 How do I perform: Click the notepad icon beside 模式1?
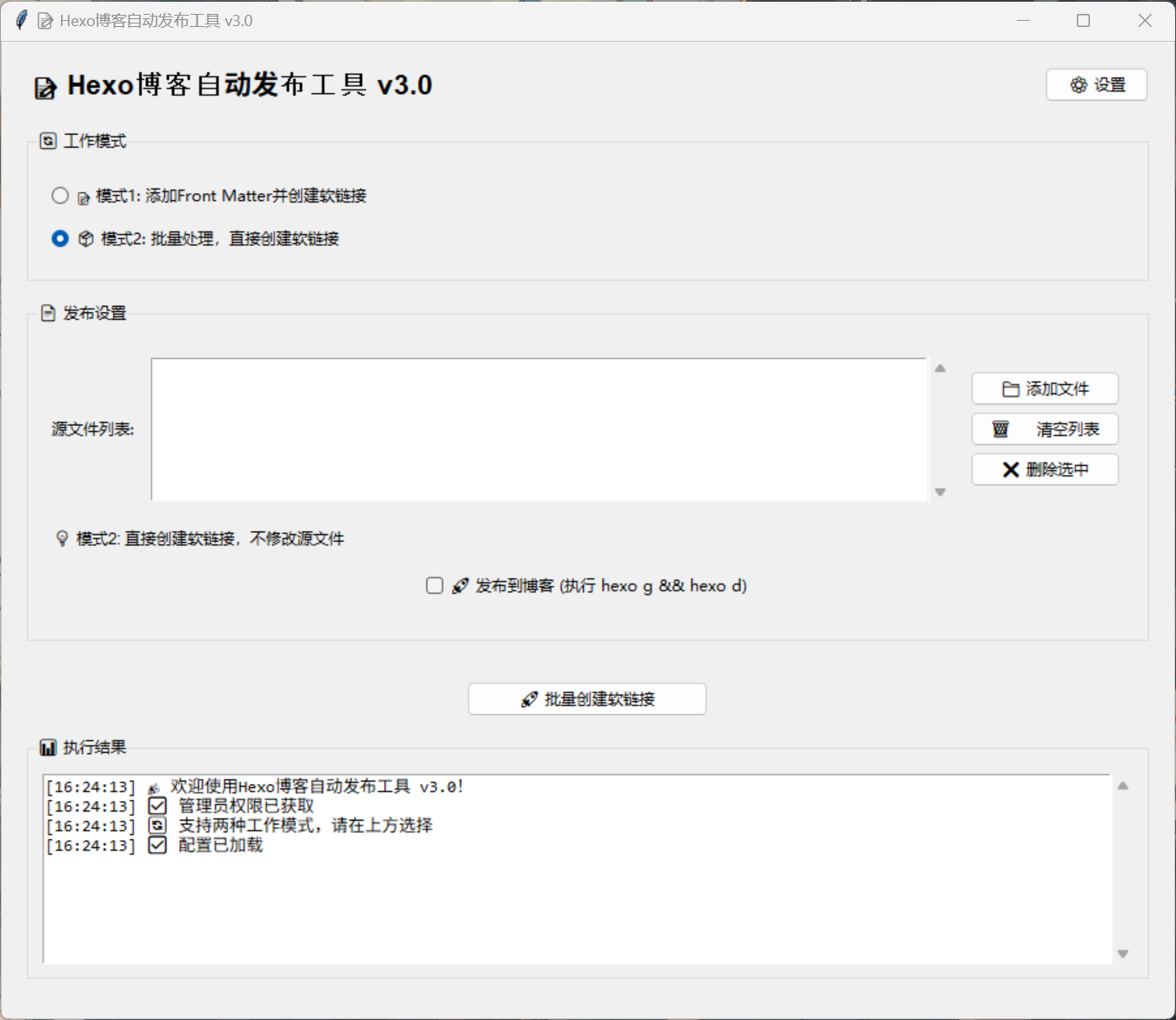pos(84,198)
